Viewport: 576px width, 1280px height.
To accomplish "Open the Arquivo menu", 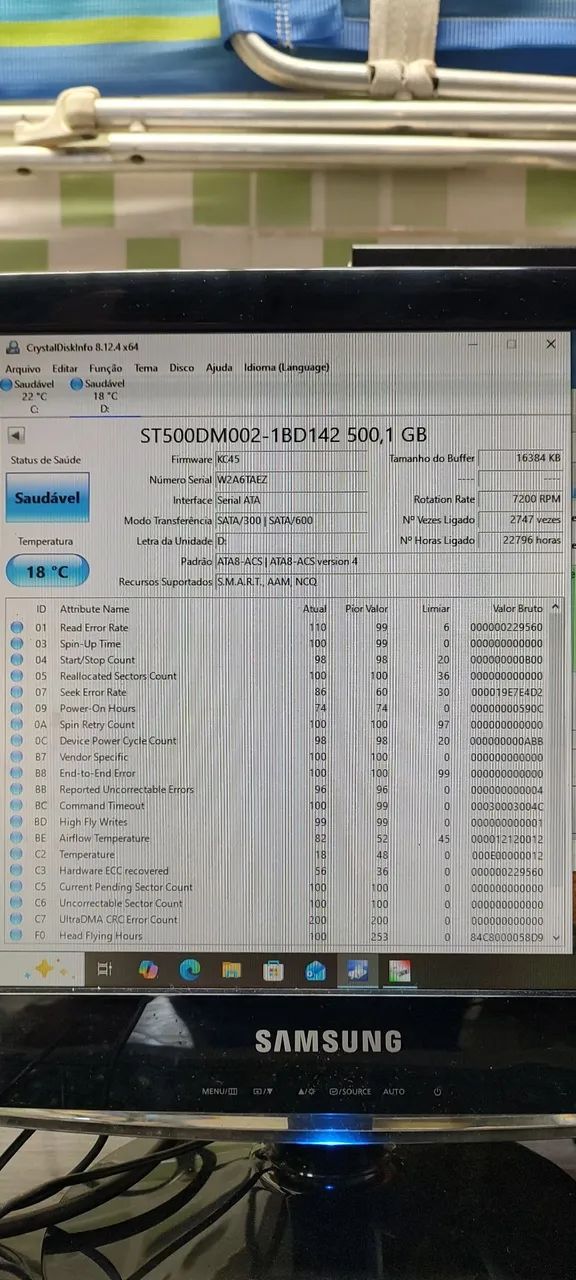I will click(x=23, y=368).
